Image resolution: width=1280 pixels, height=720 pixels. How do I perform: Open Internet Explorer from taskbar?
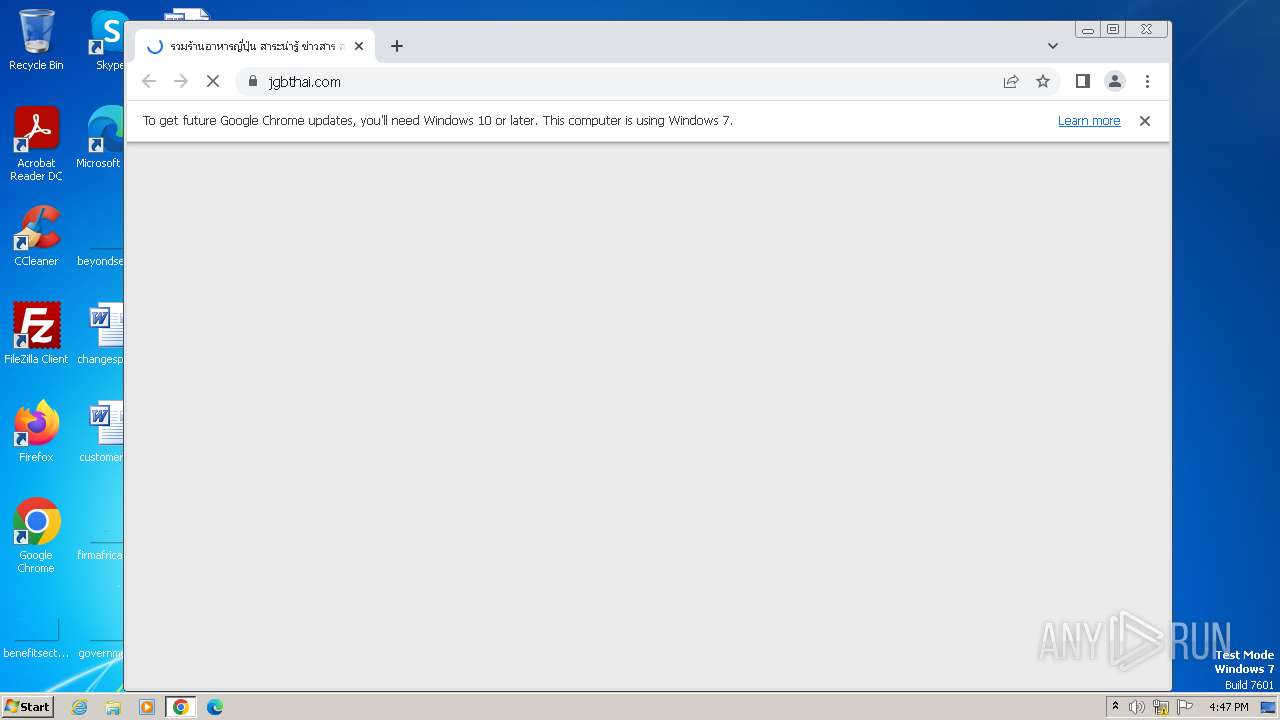(x=79, y=707)
